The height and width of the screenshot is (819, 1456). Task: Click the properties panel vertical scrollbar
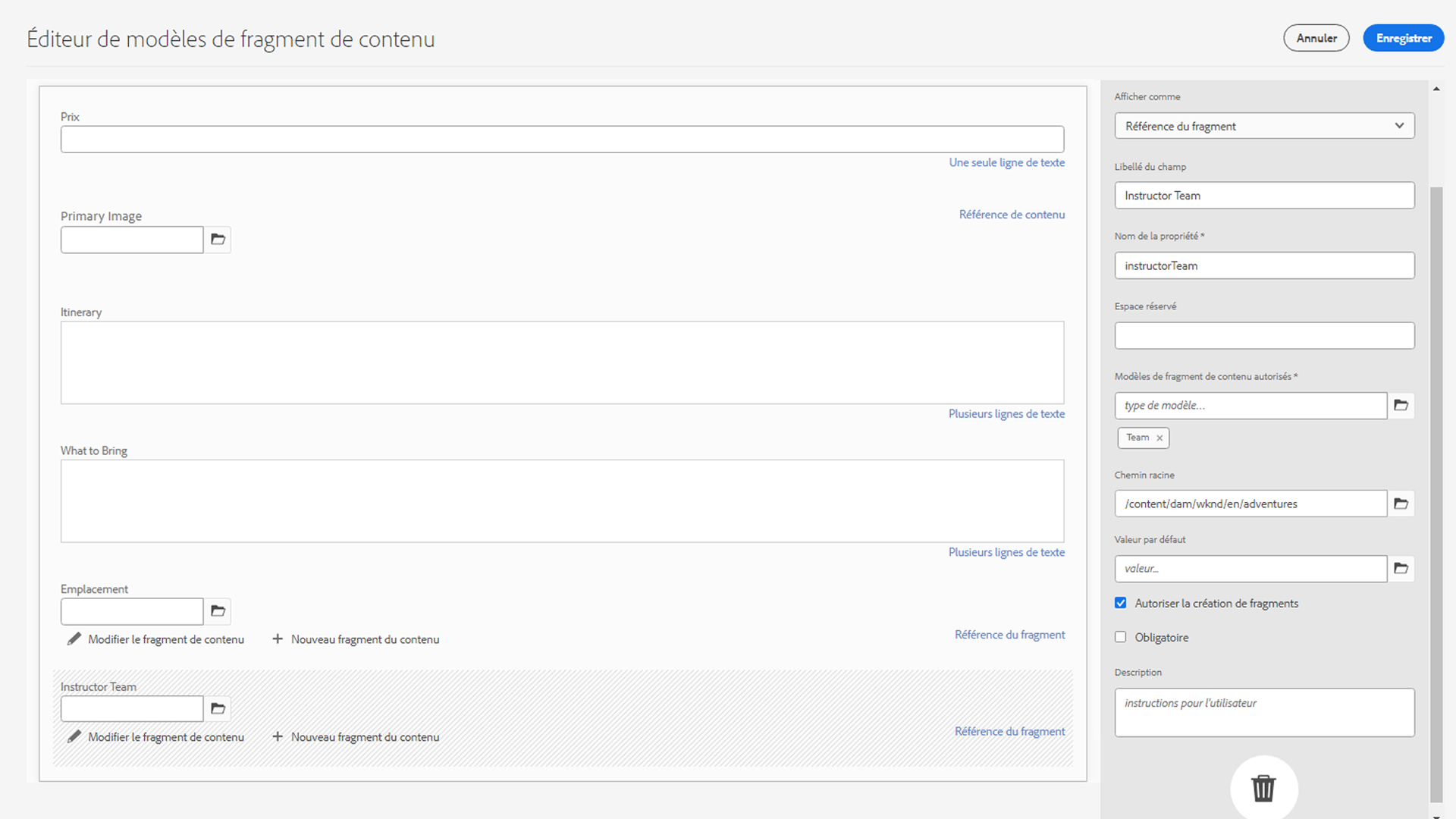pos(1436,493)
